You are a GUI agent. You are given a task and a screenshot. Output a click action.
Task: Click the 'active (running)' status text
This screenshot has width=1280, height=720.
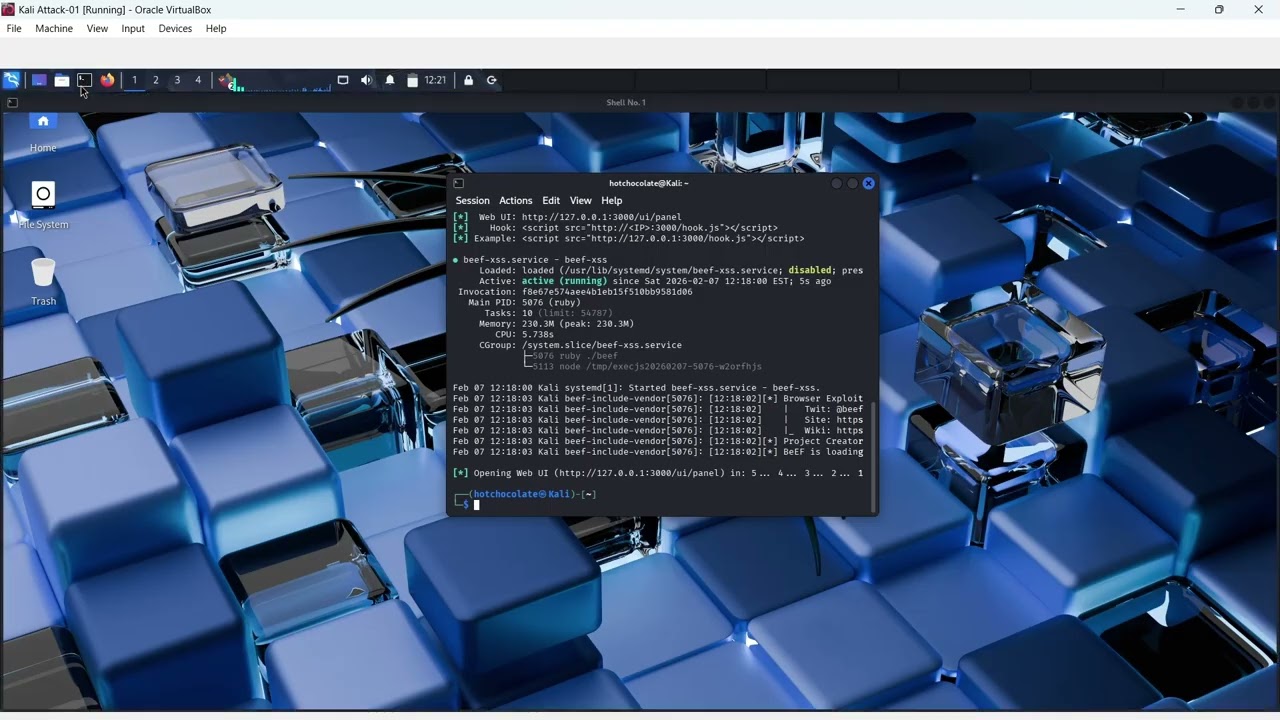(x=564, y=281)
